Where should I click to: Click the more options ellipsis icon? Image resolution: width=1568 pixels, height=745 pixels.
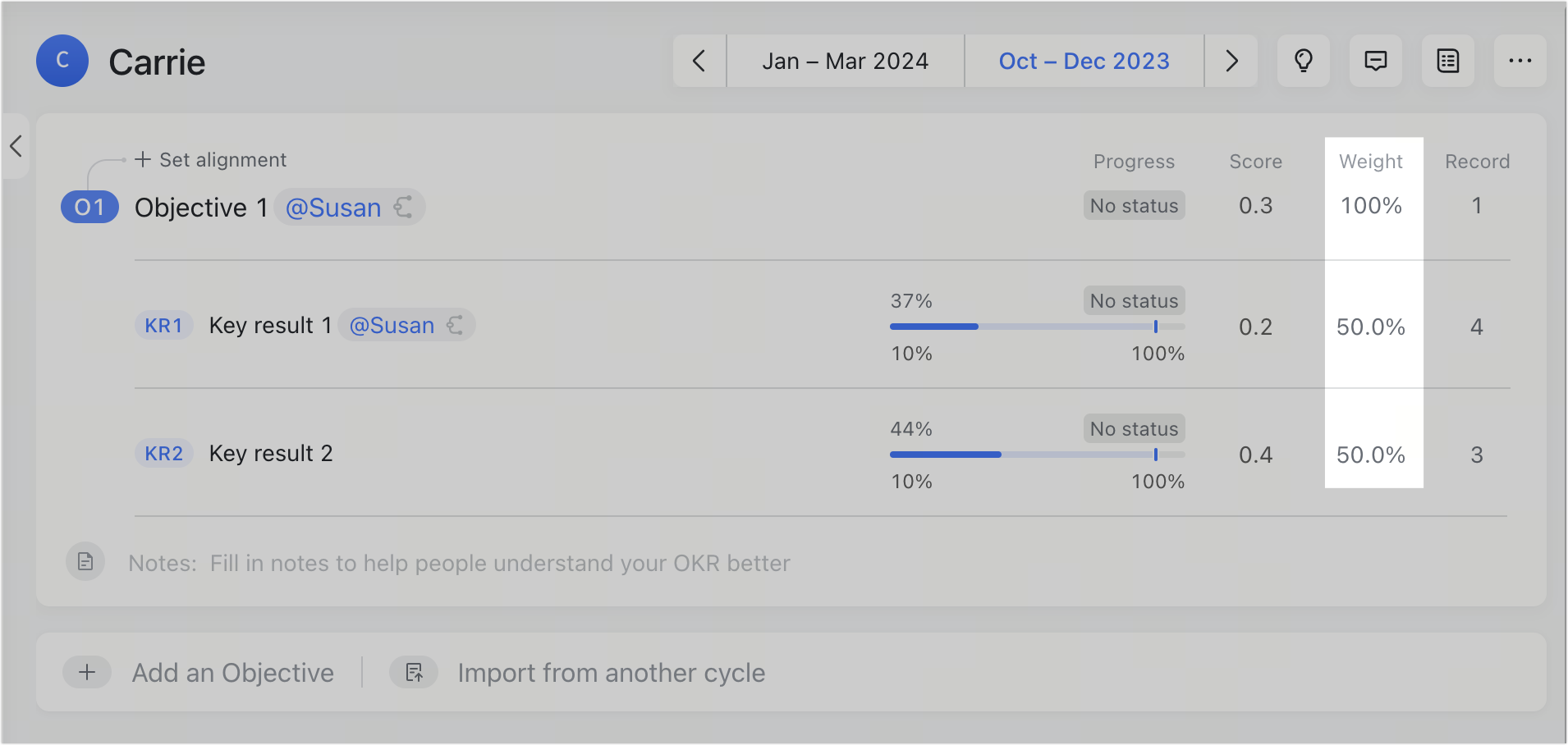point(1520,61)
